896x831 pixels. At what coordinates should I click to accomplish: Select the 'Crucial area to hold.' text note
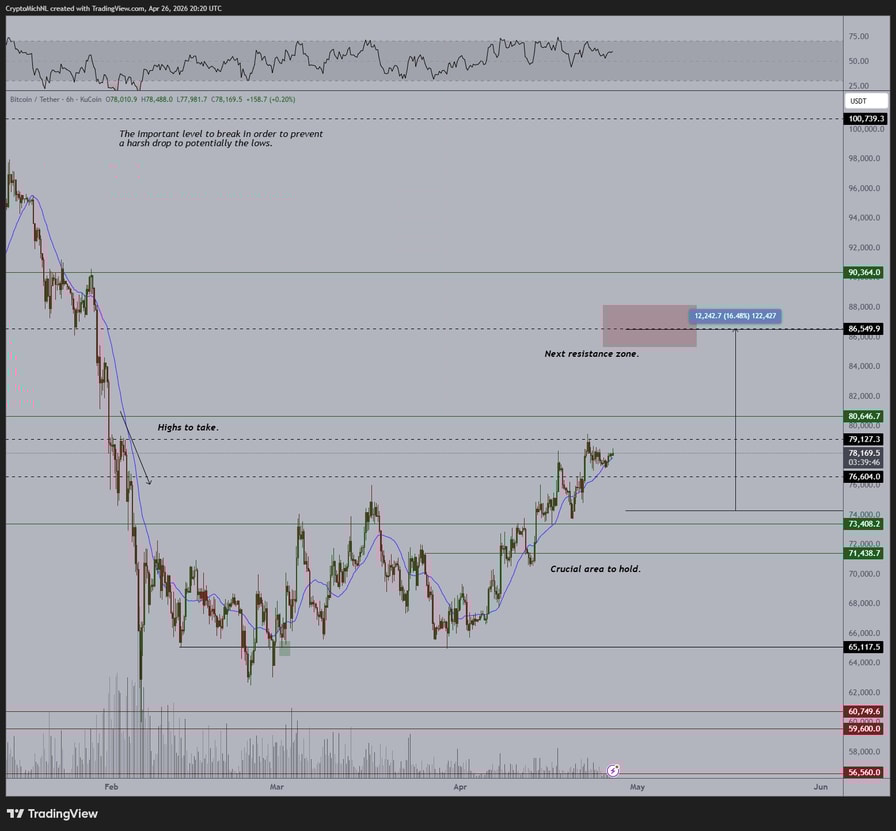[595, 569]
